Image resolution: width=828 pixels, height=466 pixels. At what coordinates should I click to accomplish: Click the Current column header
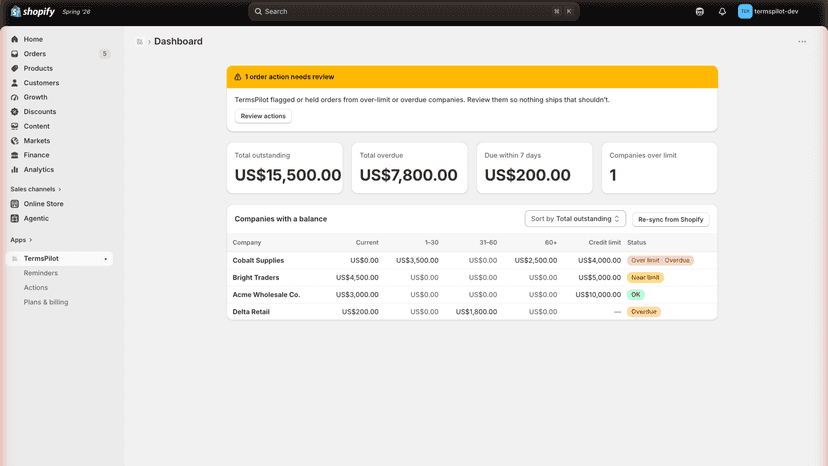click(x=367, y=243)
